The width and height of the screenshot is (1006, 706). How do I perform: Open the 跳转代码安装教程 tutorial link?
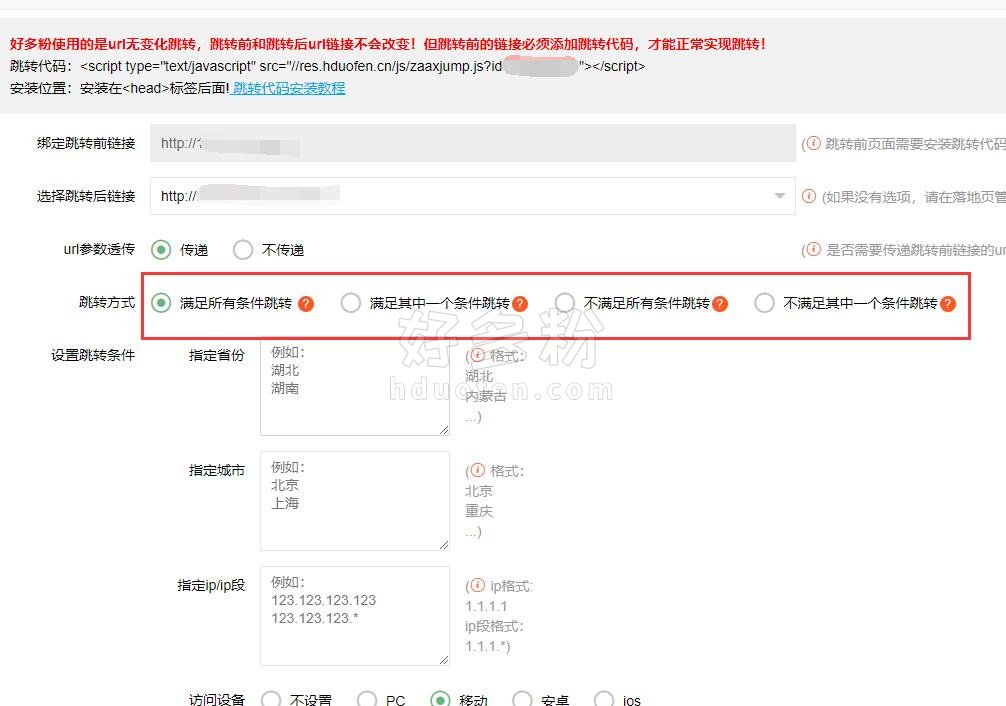click(288, 89)
